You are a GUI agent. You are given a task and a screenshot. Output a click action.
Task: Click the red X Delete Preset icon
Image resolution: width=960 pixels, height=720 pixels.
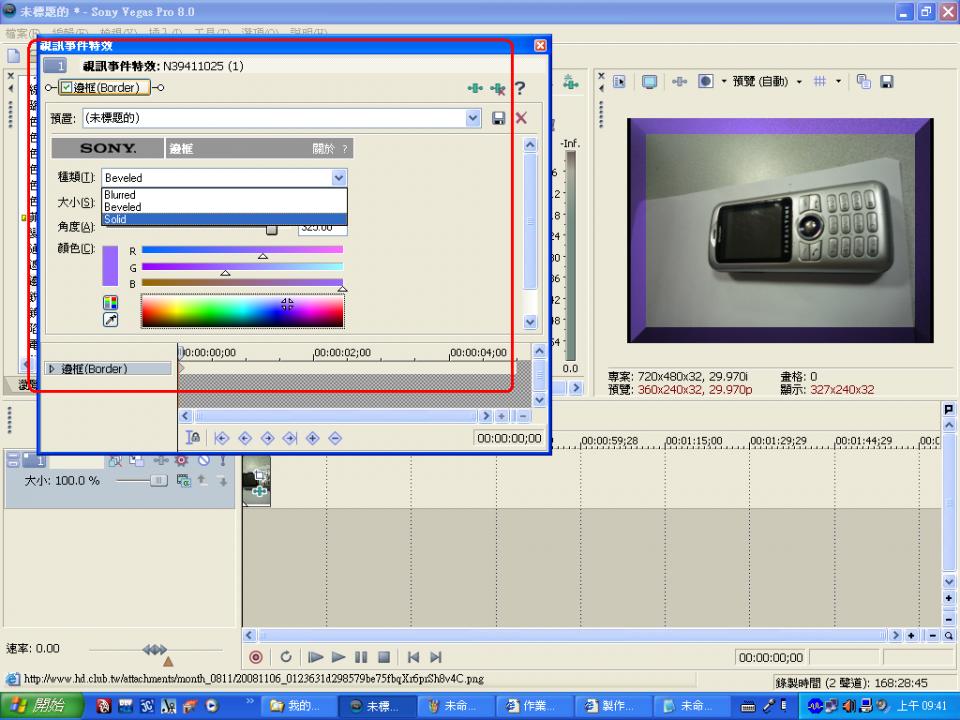[521, 118]
